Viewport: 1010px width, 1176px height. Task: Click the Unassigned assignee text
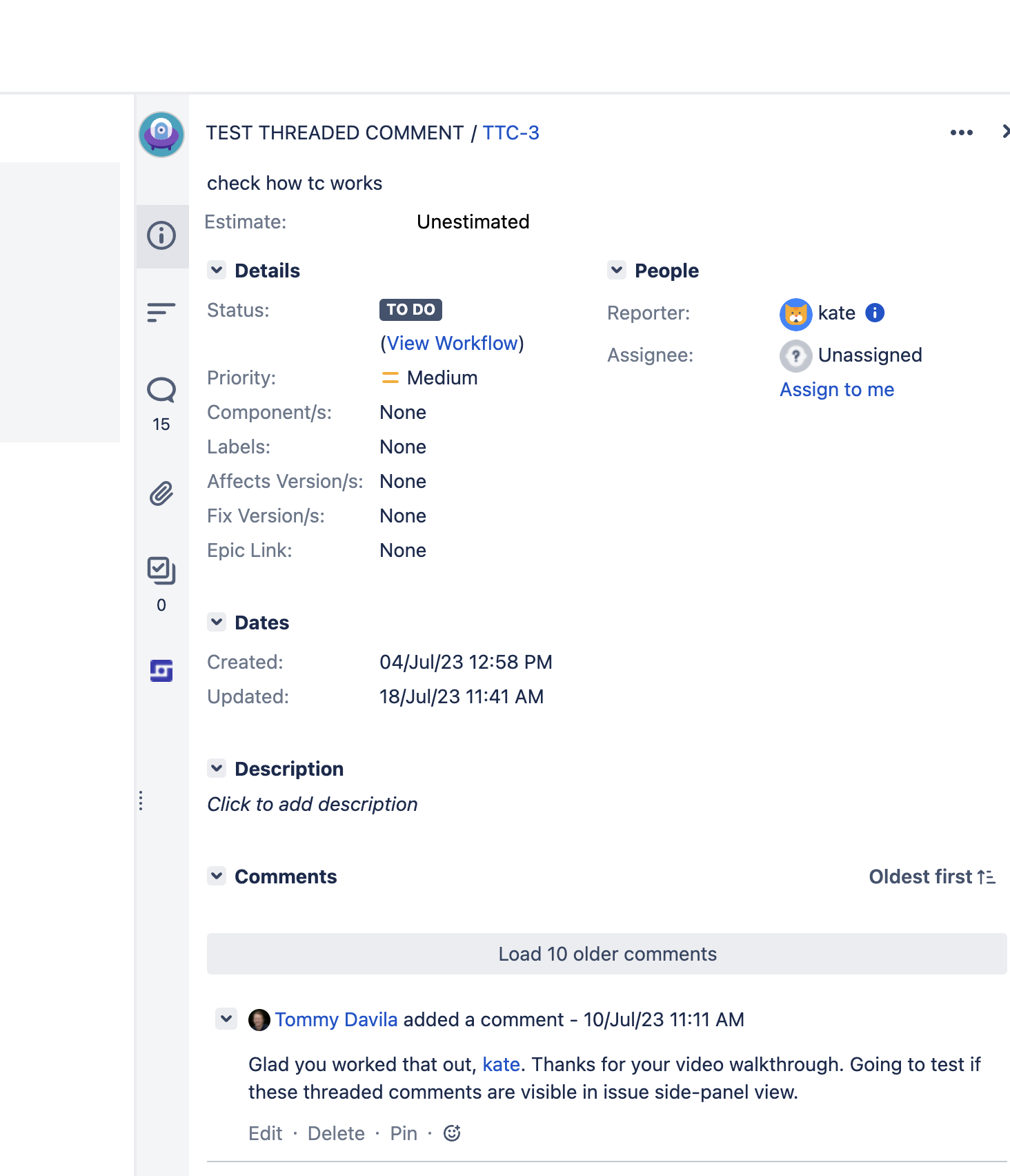click(x=870, y=355)
